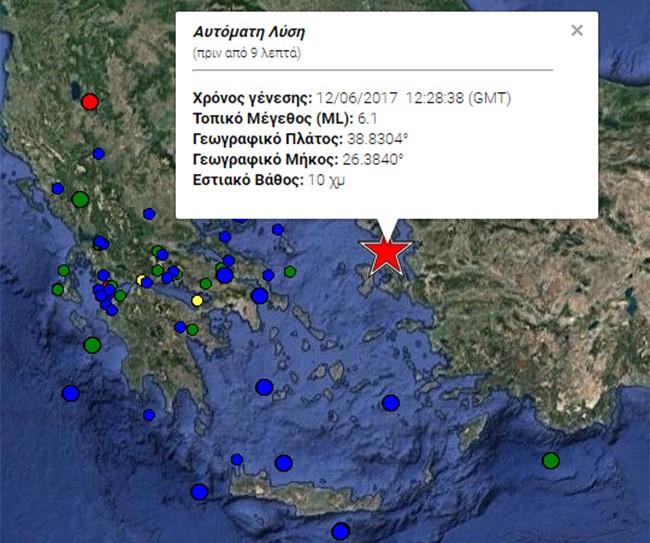Click the blue marker at southwestern Peloponnese tip
This screenshot has height=543, width=650.
[149, 415]
